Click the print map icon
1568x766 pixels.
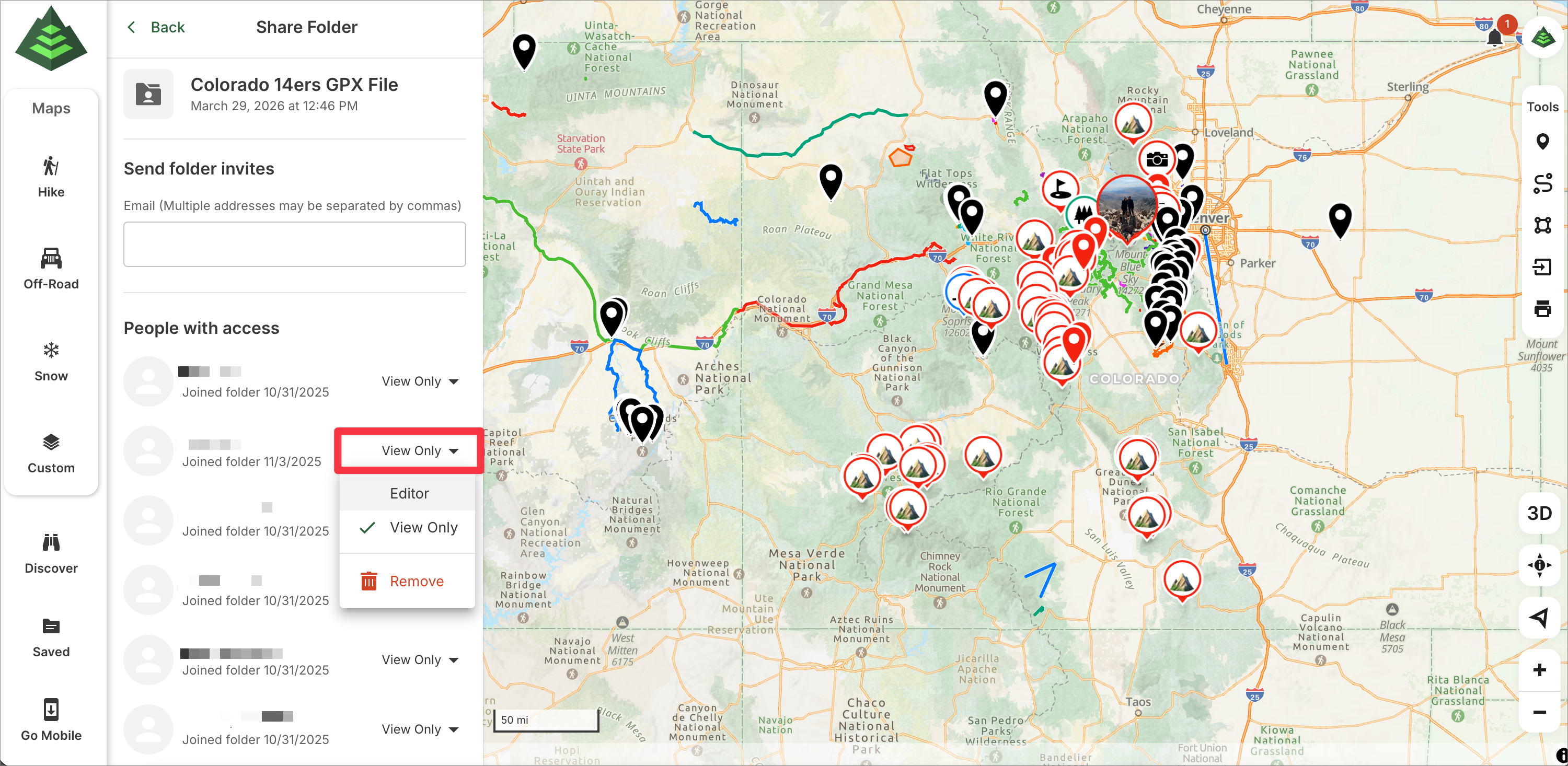coord(1542,308)
